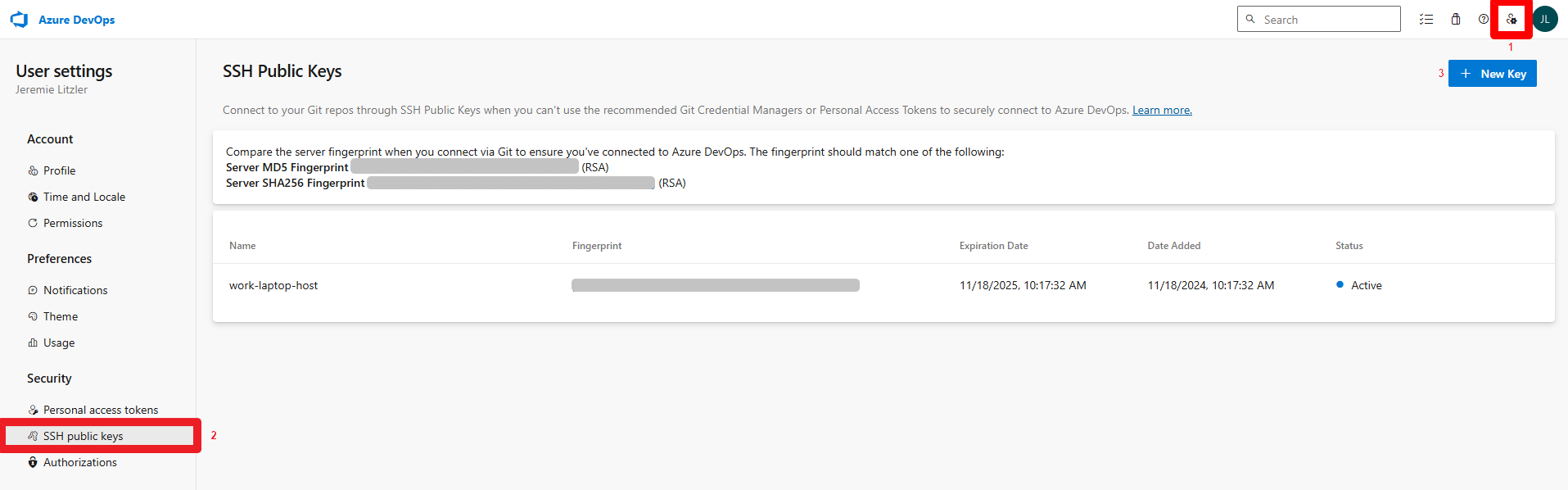
Task: Switch to Personal access tokens
Action: click(x=102, y=409)
